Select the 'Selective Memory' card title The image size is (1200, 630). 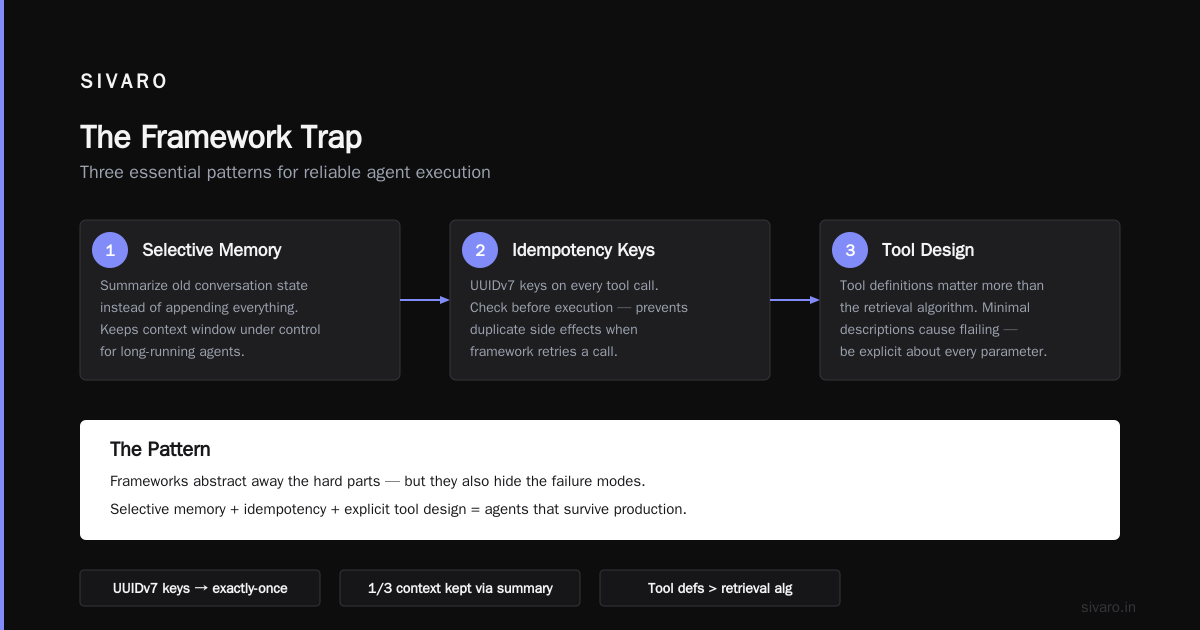point(212,250)
